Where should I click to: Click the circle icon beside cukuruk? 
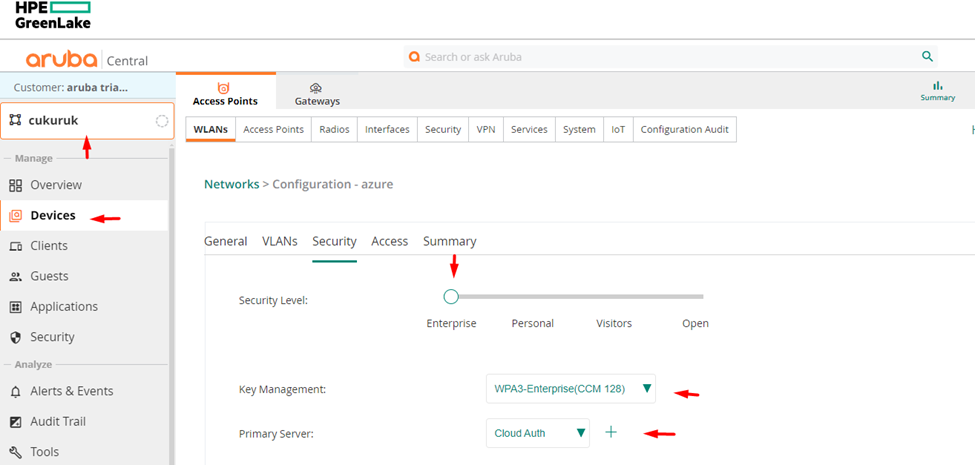coord(162,121)
